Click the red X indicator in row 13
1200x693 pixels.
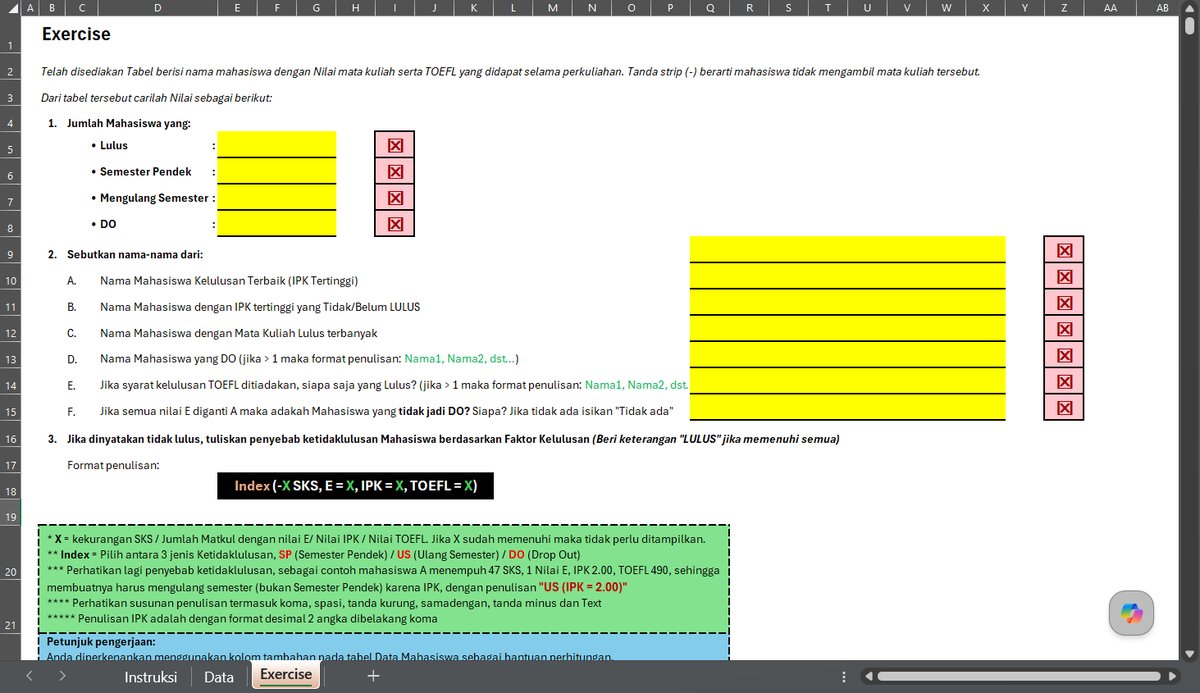pyautogui.click(x=1064, y=355)
